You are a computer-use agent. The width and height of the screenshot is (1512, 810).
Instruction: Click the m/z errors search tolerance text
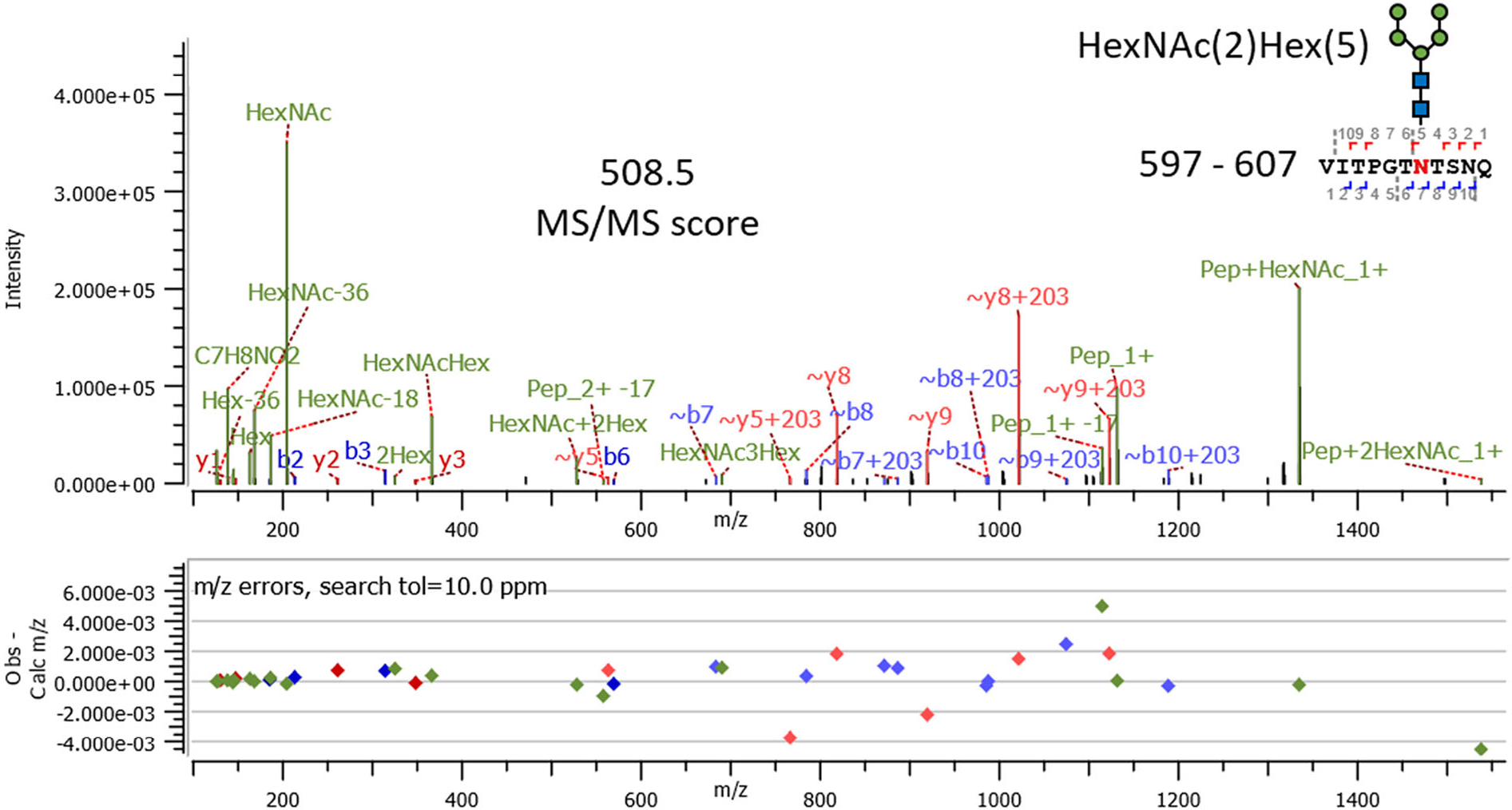(x=370, y=587)
